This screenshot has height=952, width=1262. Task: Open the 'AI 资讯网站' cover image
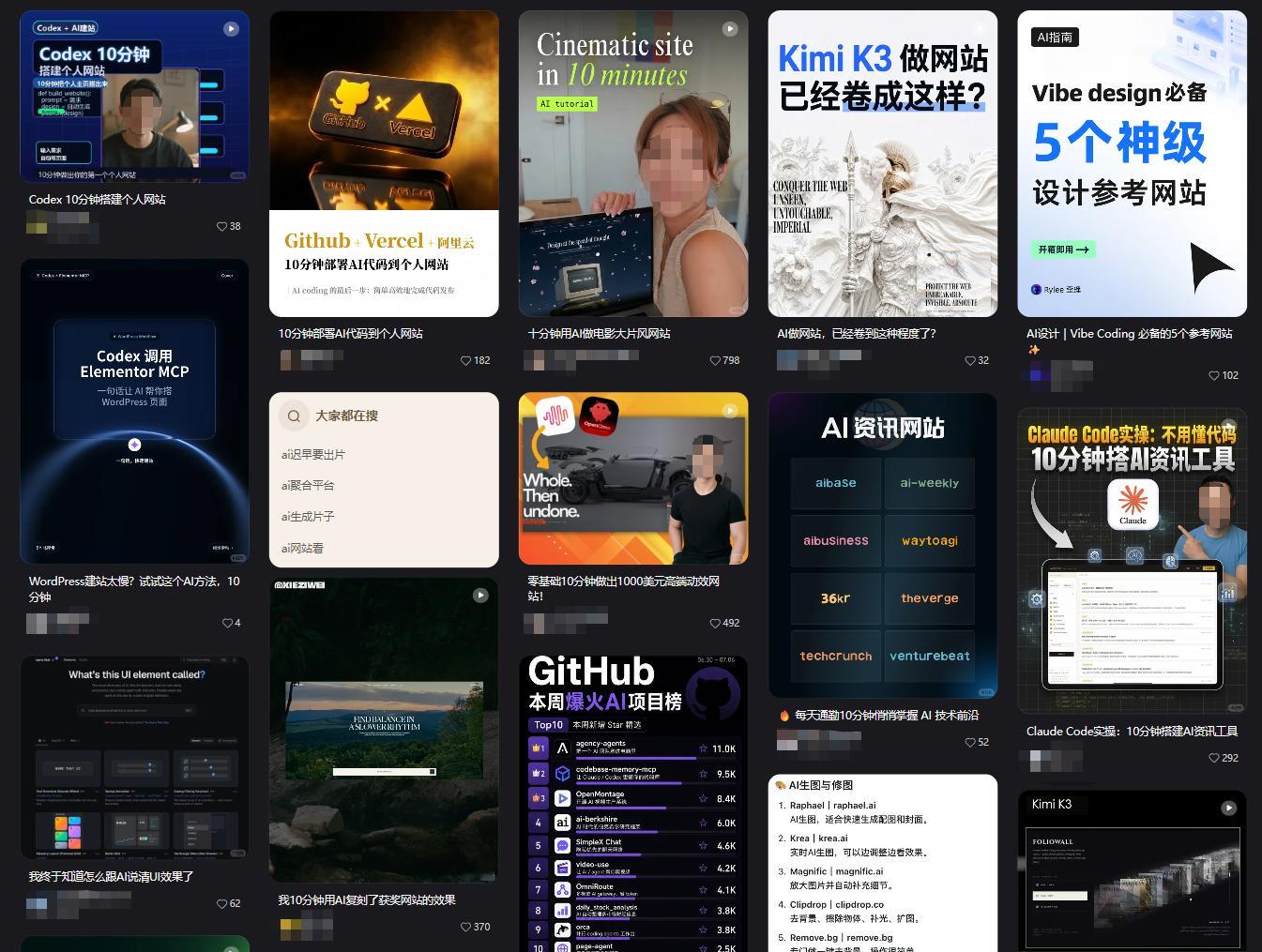883,546
